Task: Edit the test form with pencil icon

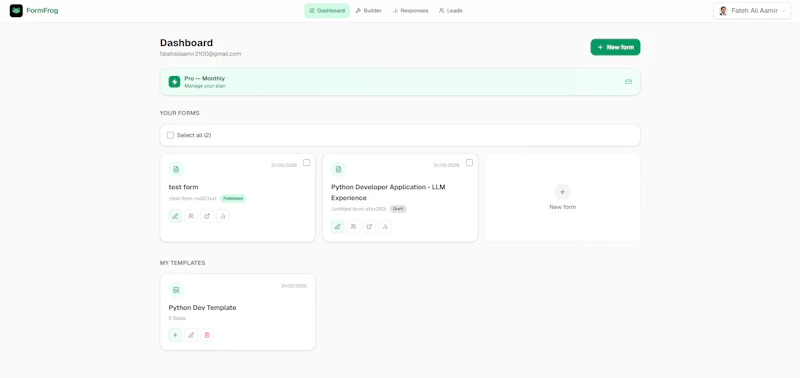Action: (175, 216)
